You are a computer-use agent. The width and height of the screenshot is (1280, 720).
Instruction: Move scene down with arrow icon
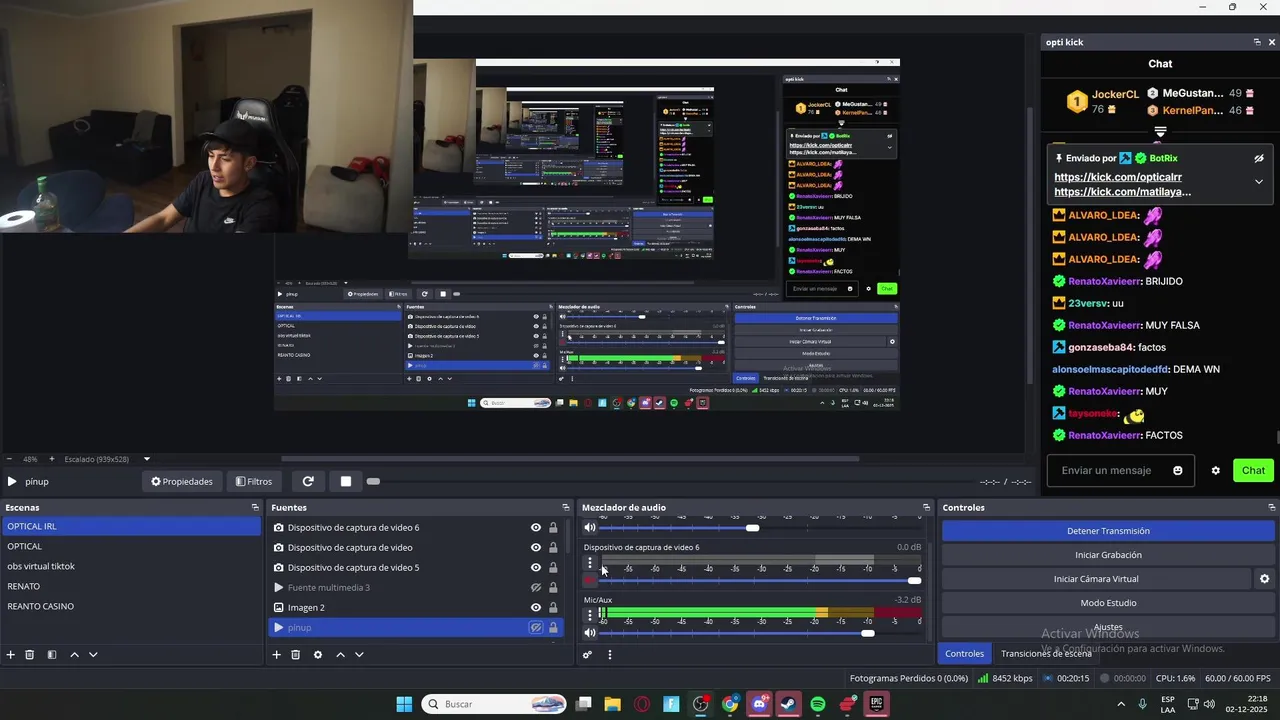[x=93, y=655]
